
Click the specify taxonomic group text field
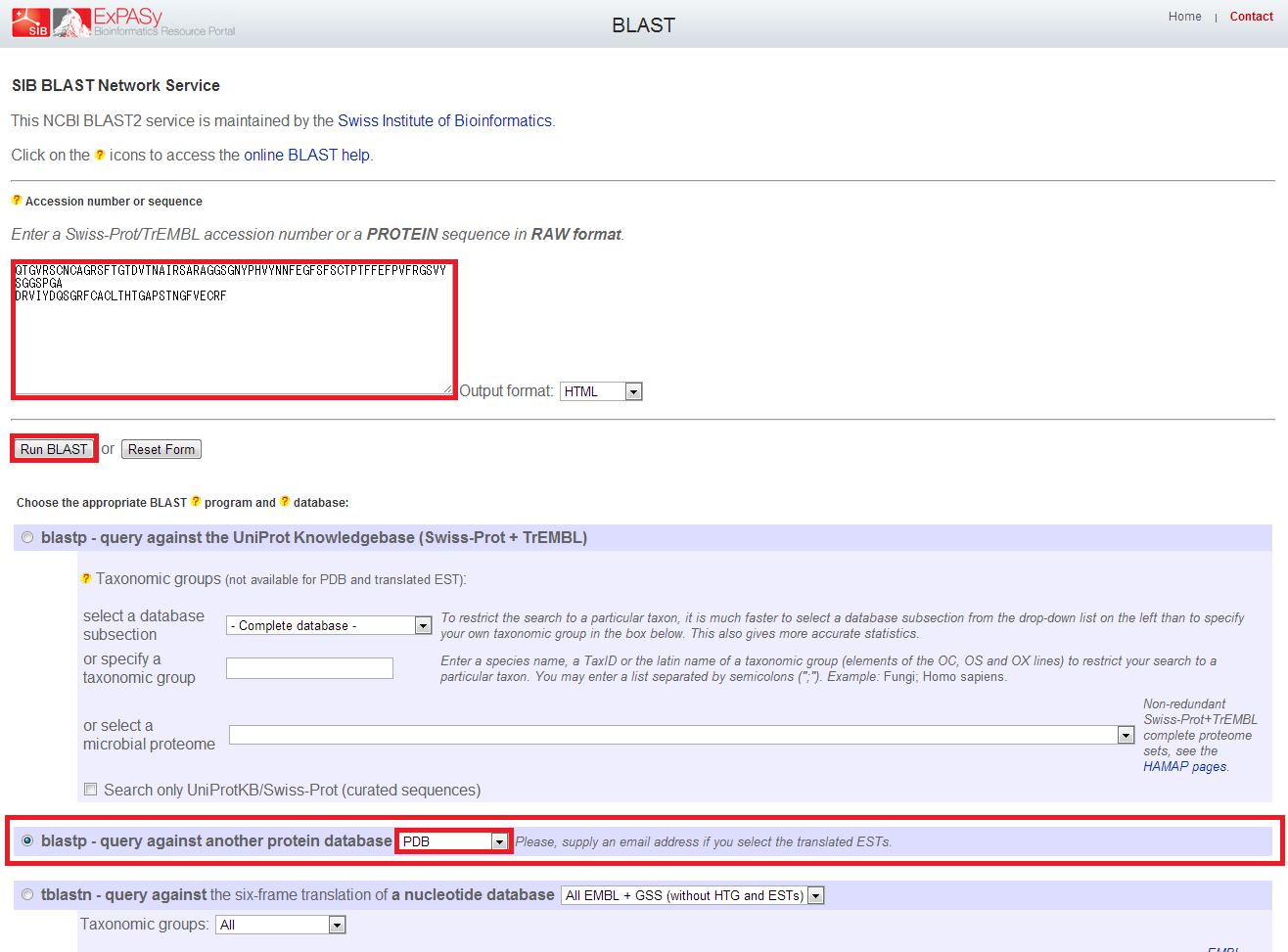point(309,668)
